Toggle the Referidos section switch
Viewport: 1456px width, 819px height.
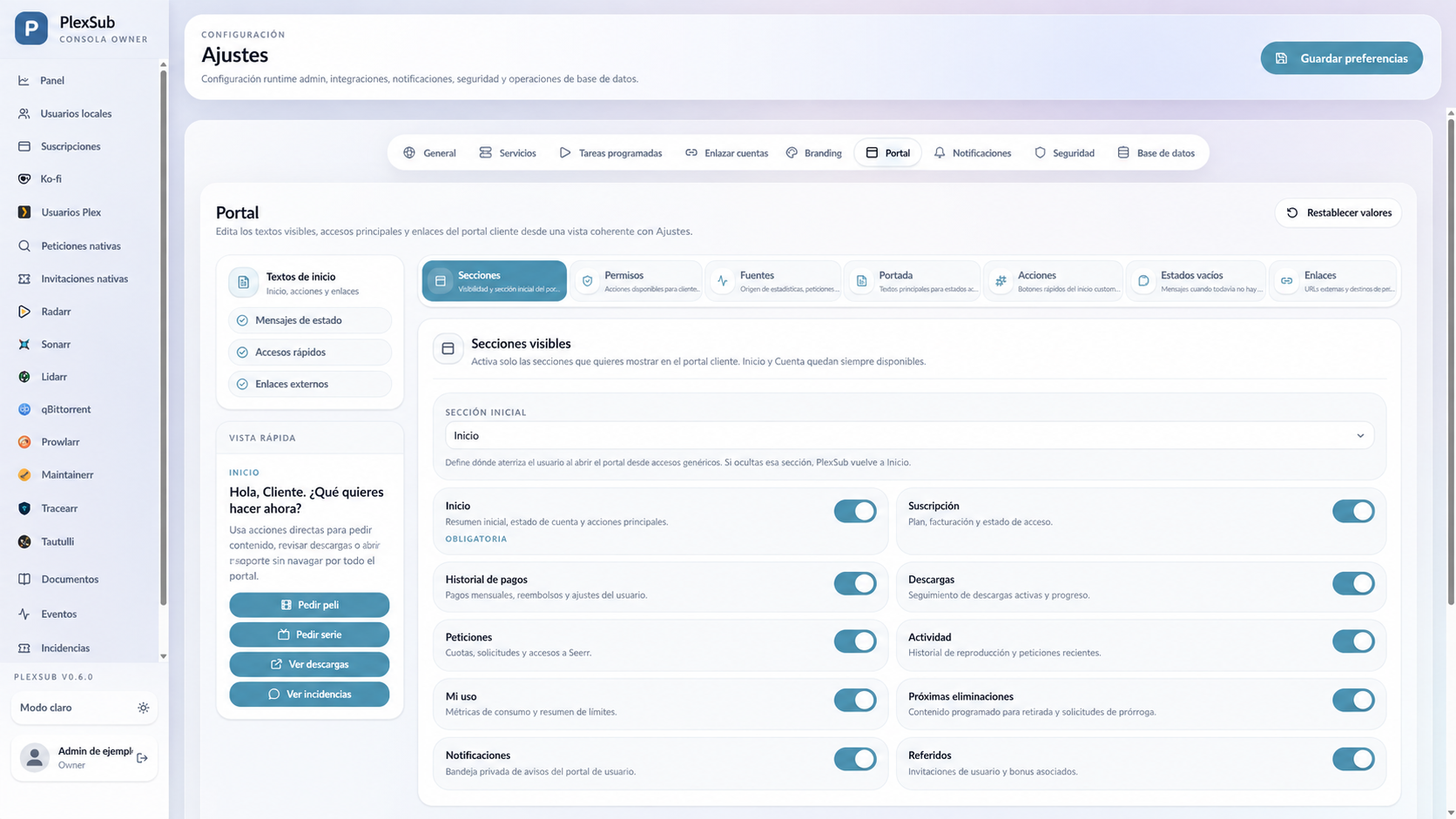click(x=1353, y=759)
